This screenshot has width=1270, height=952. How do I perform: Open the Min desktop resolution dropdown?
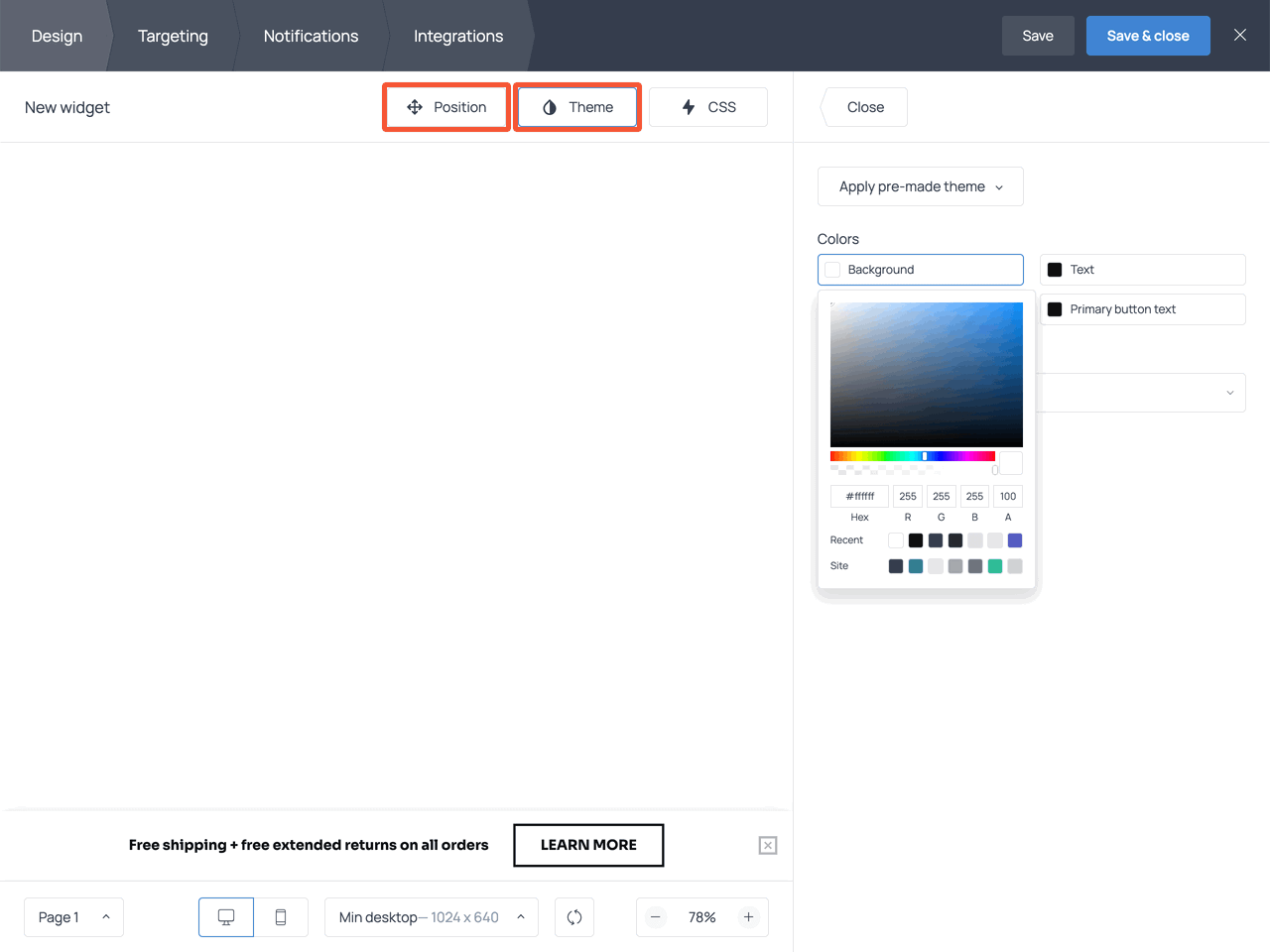[431, 917]
